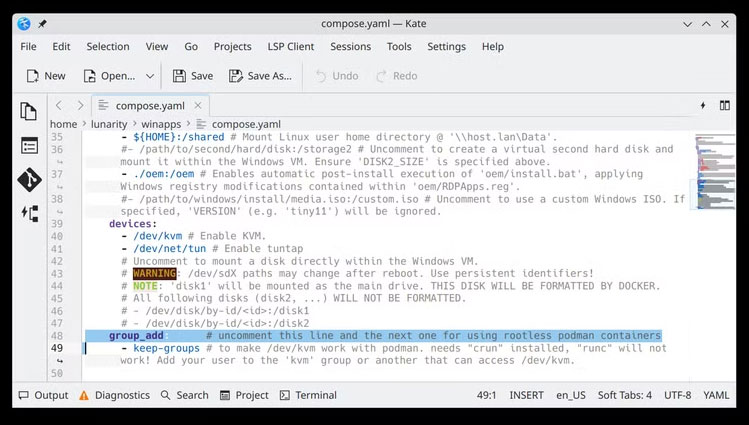
Task: Click compose.yaml in the breadcrumb path
Action: point(246,124)
